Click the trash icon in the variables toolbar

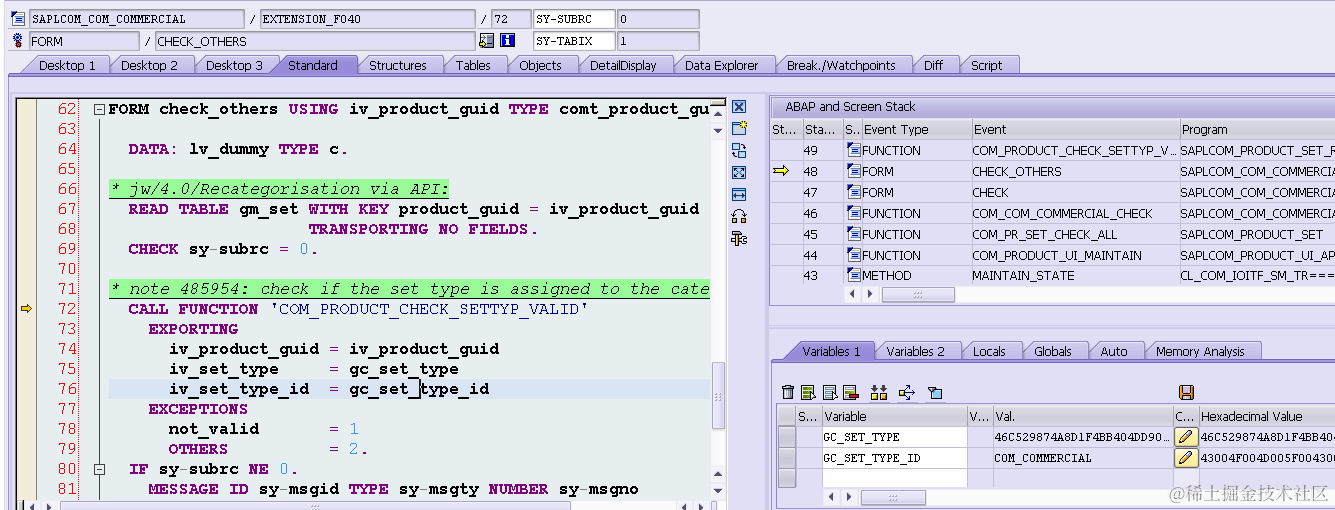point(788,392)
